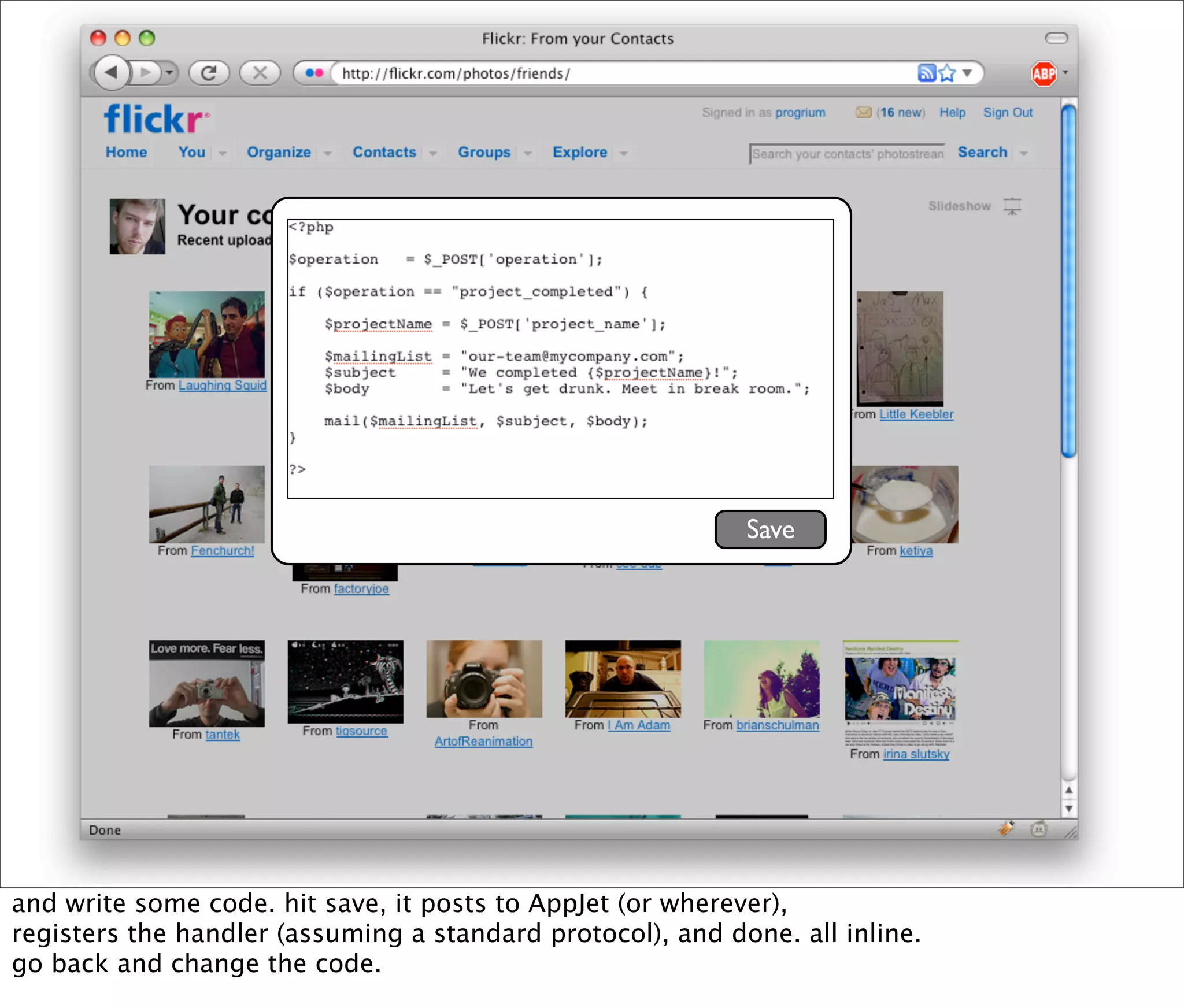
Task: Click the mail envelope icon
Action: click(863, 112)
